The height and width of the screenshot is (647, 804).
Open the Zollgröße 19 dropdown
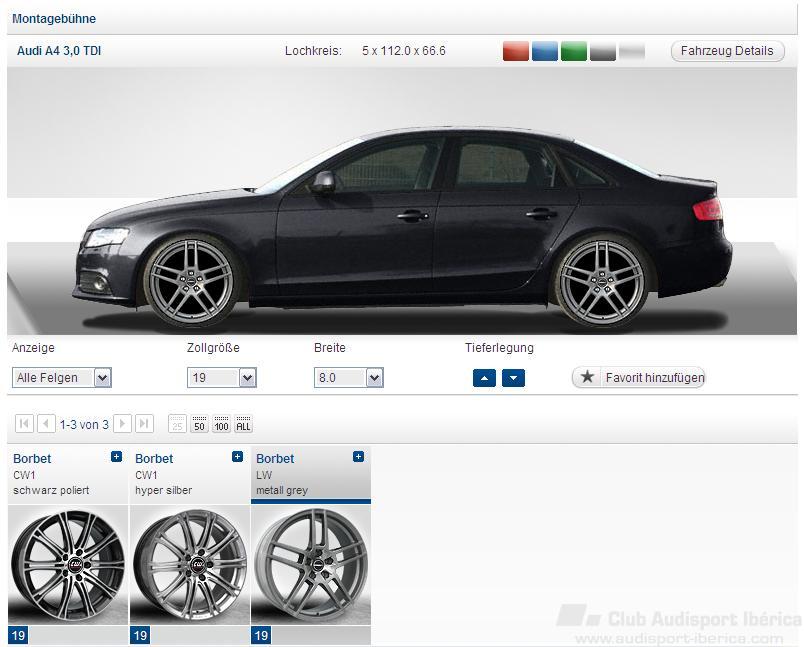point(222,378)
